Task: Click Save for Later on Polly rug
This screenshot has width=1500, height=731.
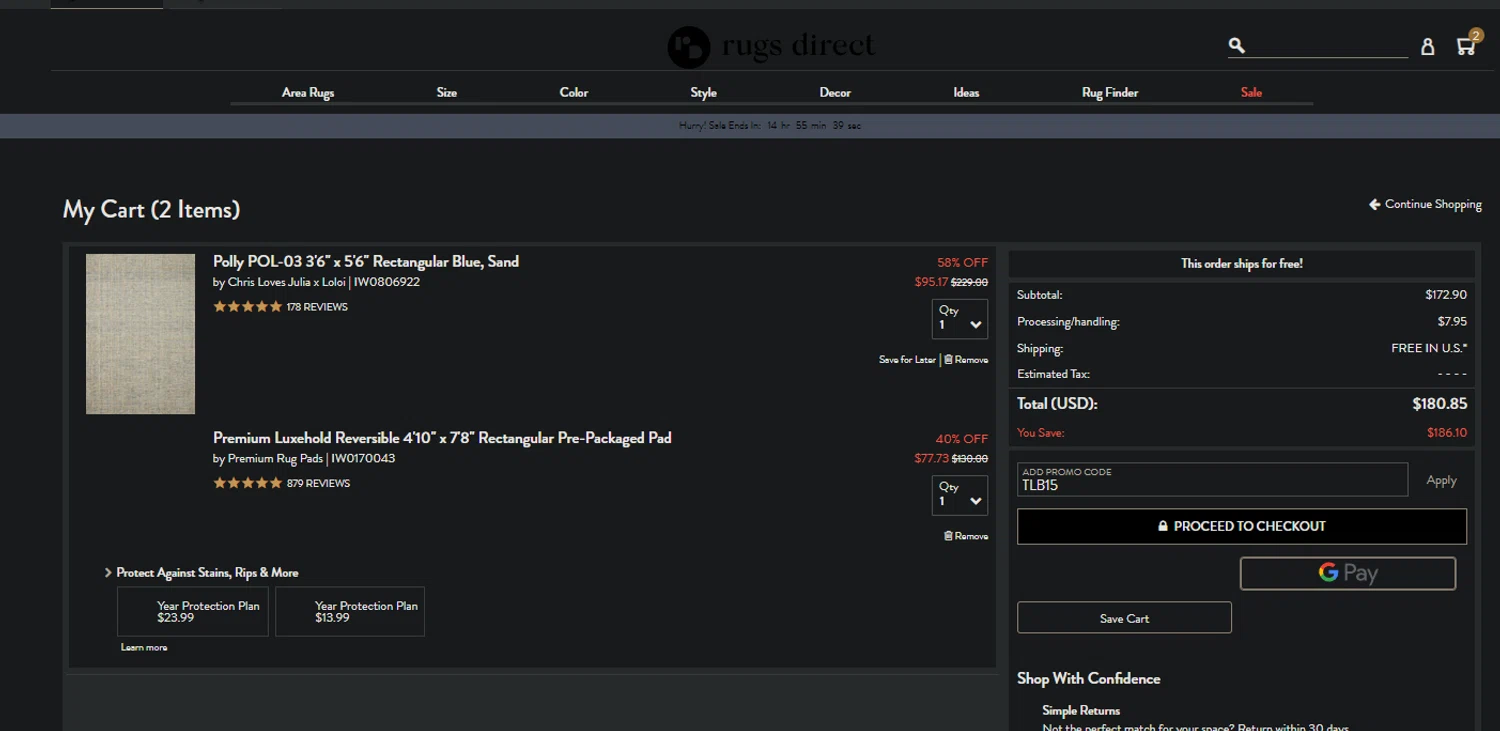Action: [x=907, y=360]
